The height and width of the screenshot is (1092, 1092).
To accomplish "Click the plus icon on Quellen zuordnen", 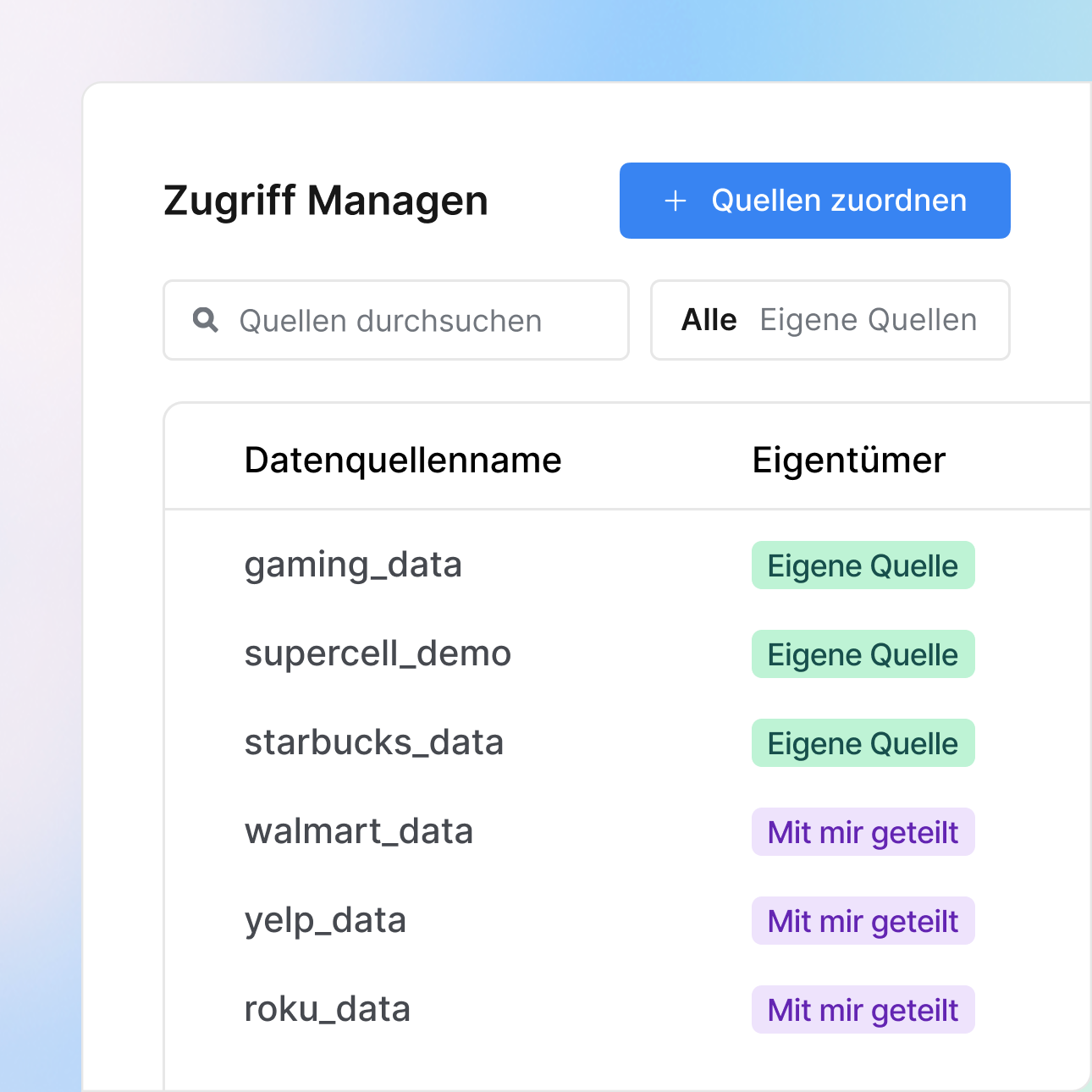I will point(675,201).
